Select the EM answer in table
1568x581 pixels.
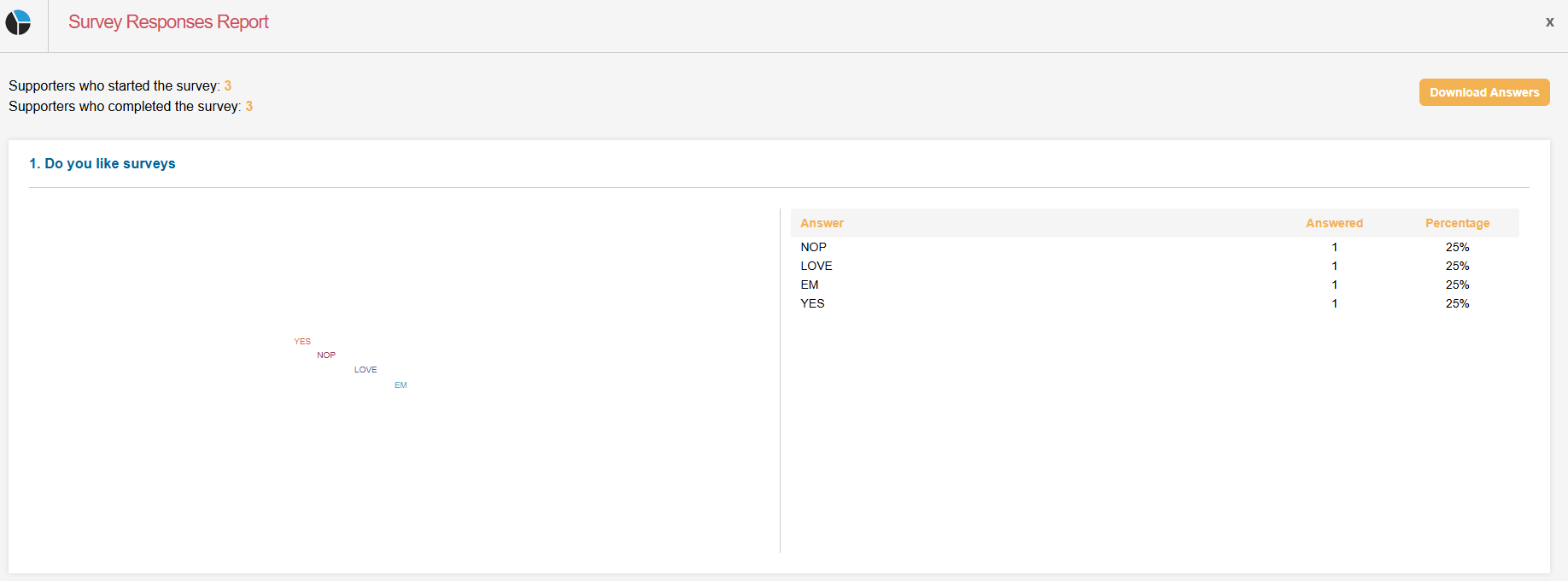click(809, 285)
